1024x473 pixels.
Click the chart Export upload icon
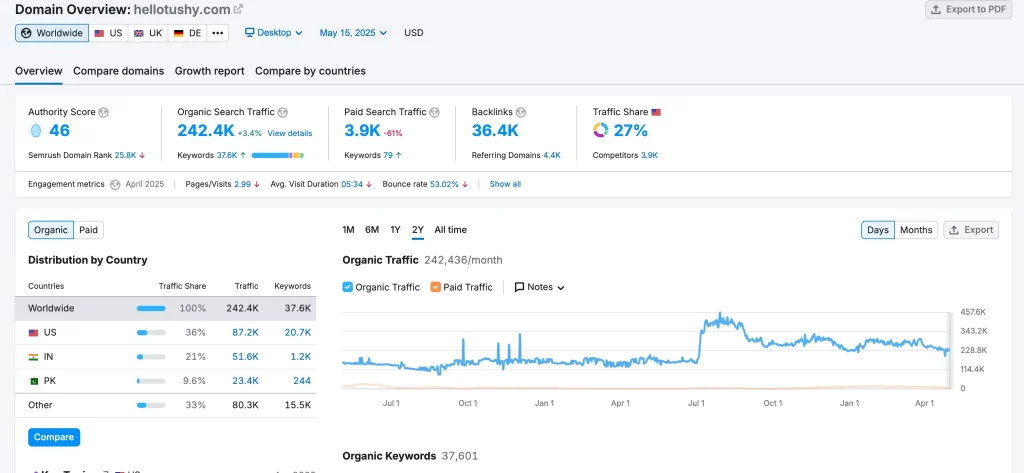[x=954, y=230]
